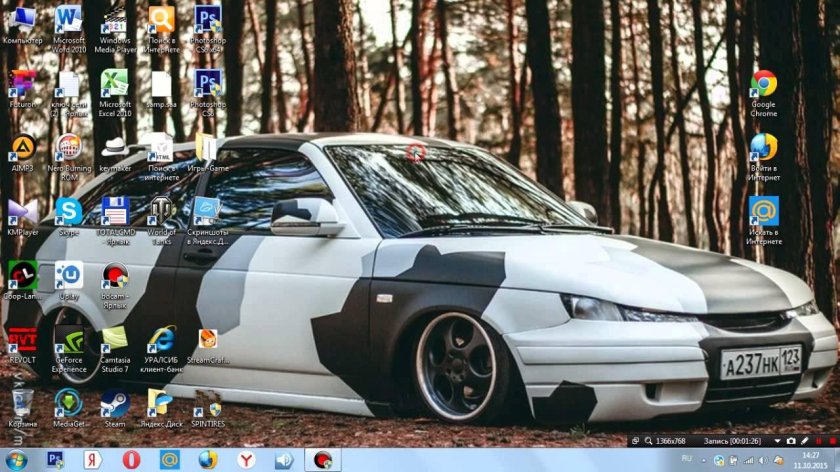Image resolution: width=840 pixels, height=472 pixels.
Task: Launch AIMP3 music player icon
Action: [x=22, y=148]
